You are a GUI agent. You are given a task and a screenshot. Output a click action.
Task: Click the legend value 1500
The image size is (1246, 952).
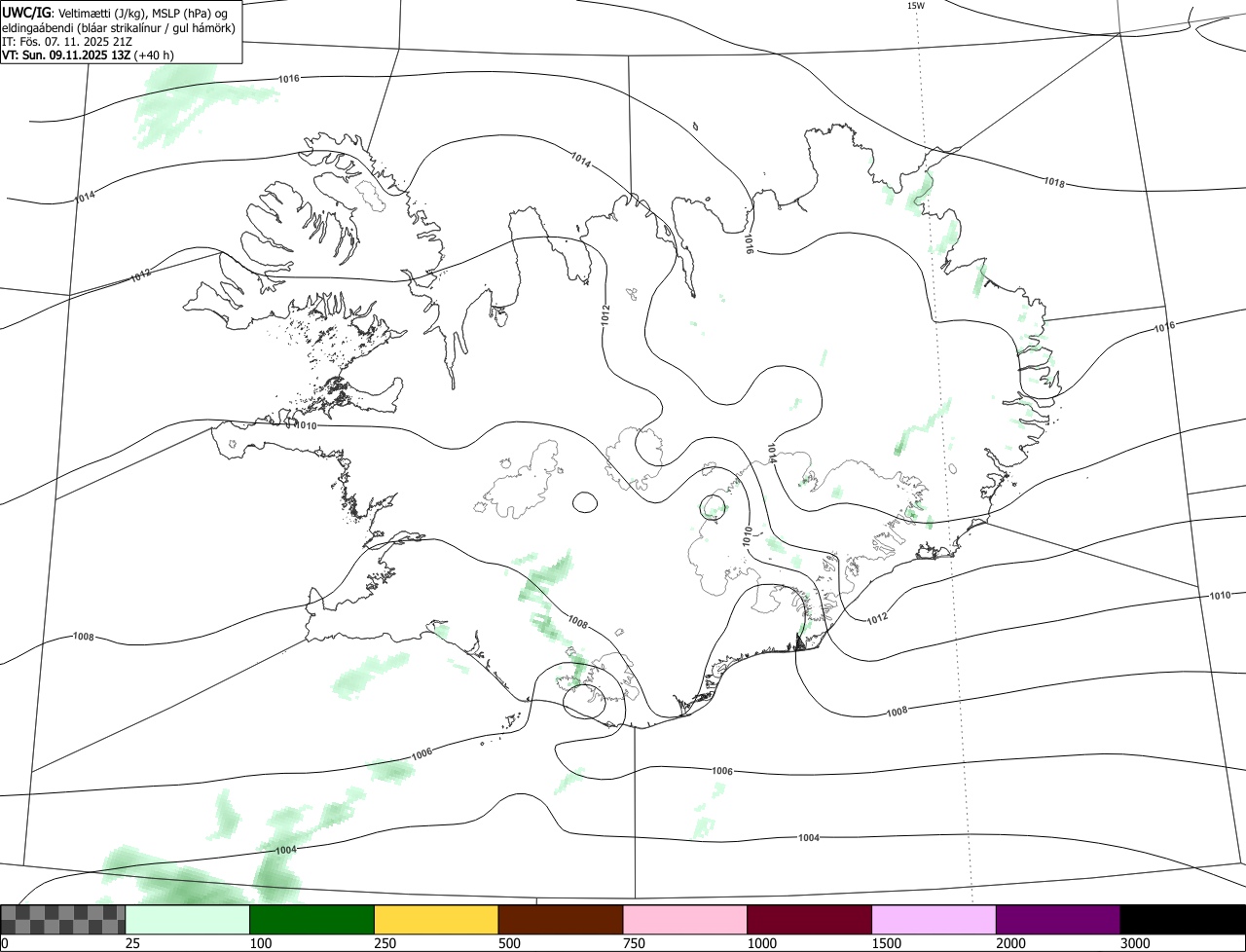pos(887,943)
